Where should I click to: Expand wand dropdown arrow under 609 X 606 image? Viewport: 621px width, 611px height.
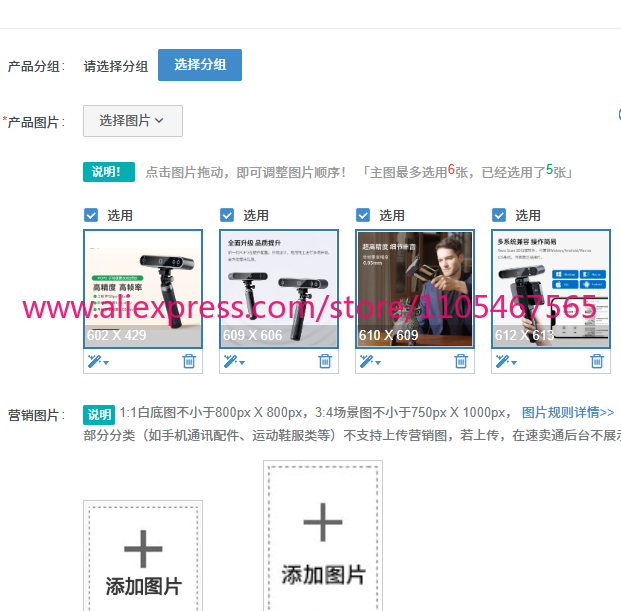point(242,362)
